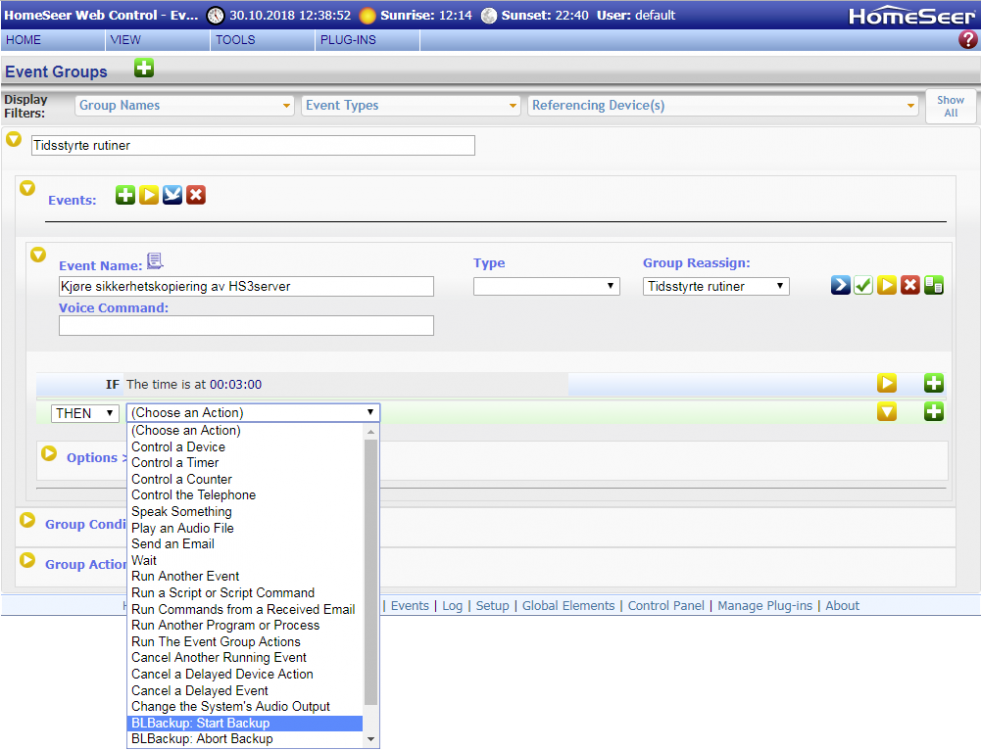Click the Show All button
This screenshot has width=981, height=750.
click(x=950, y=106)
